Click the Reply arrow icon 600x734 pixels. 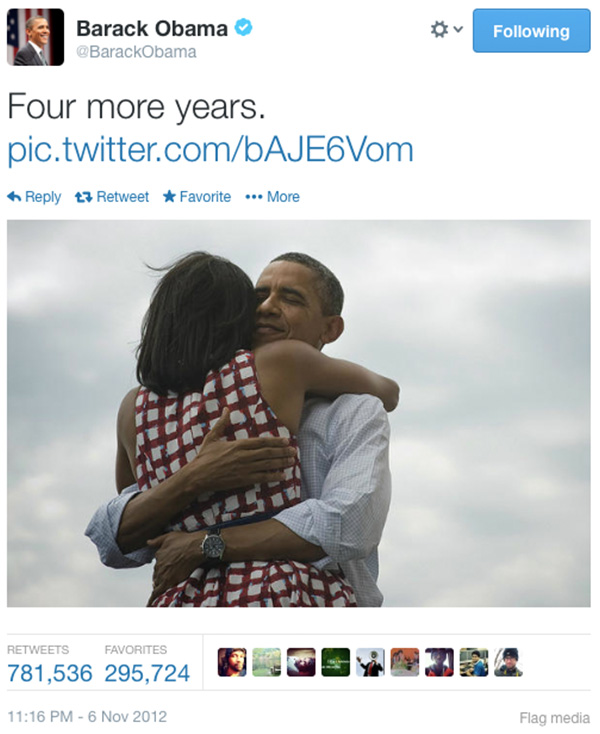[x=15, y=197]
